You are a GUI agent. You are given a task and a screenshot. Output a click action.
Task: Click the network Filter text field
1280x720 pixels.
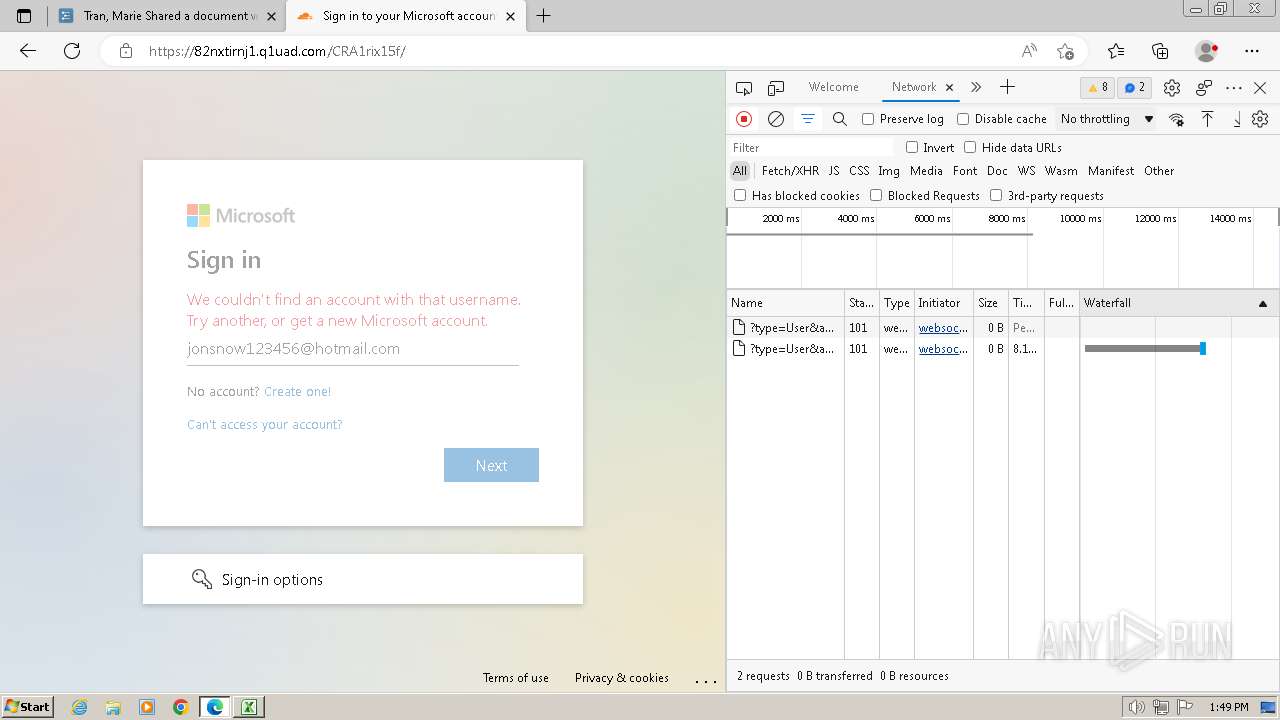811,147
